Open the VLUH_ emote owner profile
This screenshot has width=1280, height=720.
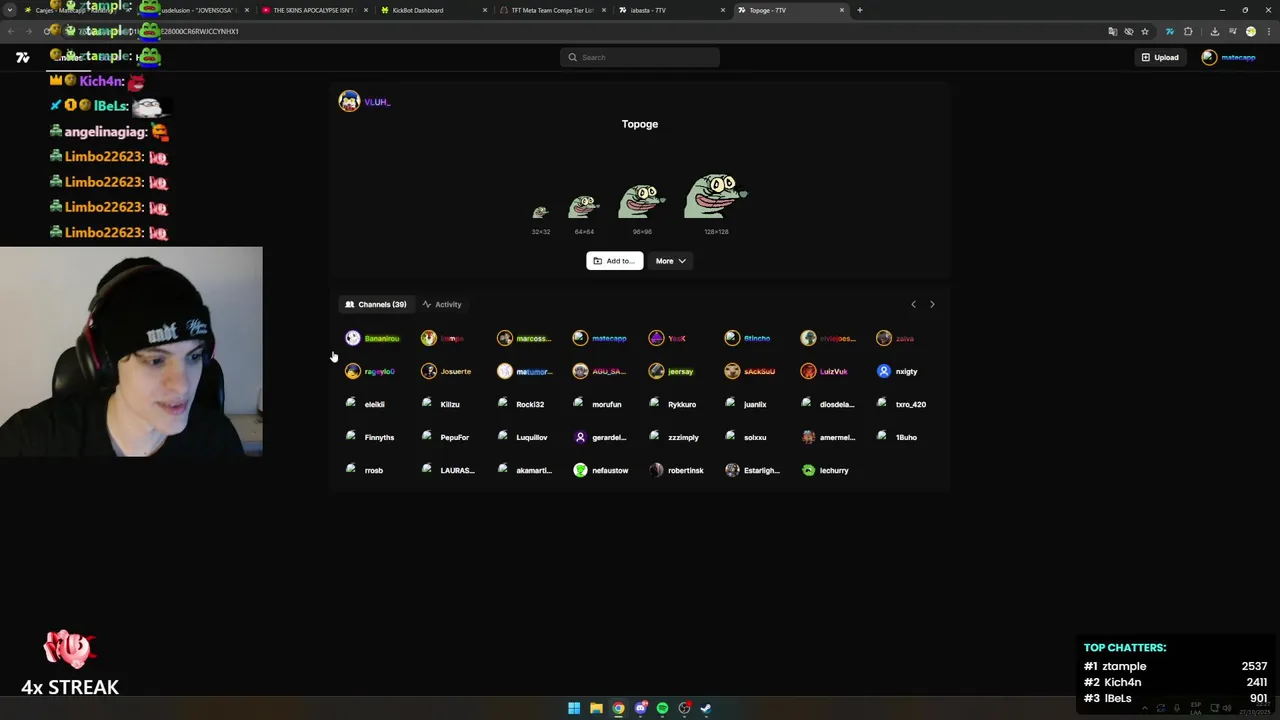click(364, 102)
